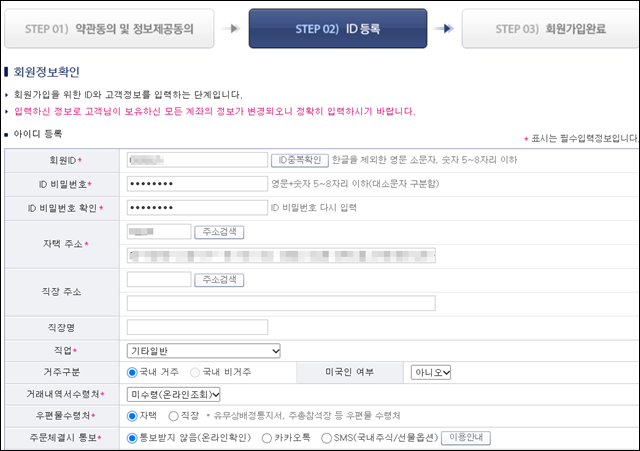Open the 직업 dropdown showing 기타일반
This screenshot has height=451, width=640.
pyautogui.click(x=204, y=351)
